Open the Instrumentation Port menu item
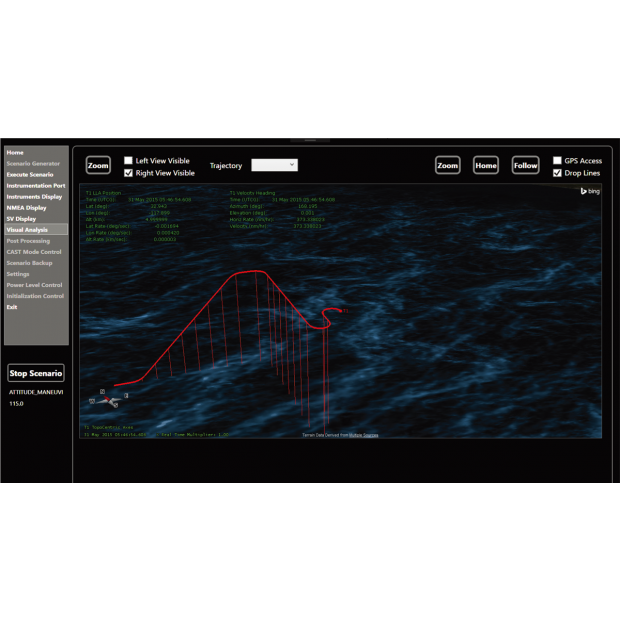This screenshot has width=620, height=620. [x=36, y=185]
